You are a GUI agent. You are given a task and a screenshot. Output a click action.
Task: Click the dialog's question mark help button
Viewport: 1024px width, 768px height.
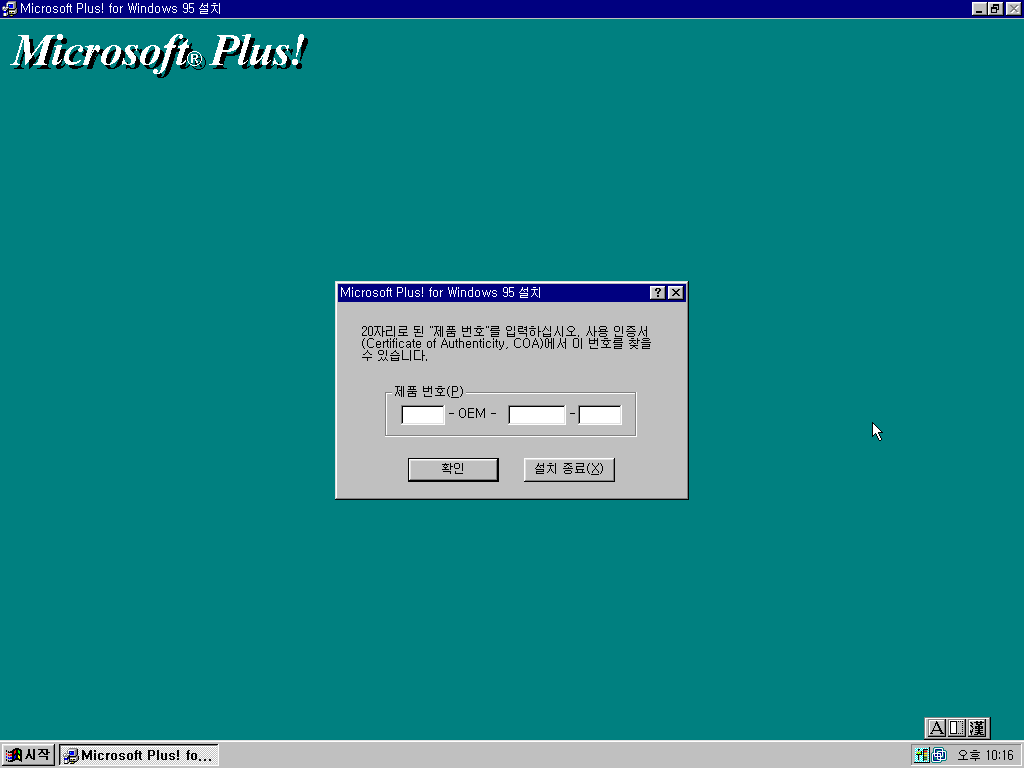[658, 293]
